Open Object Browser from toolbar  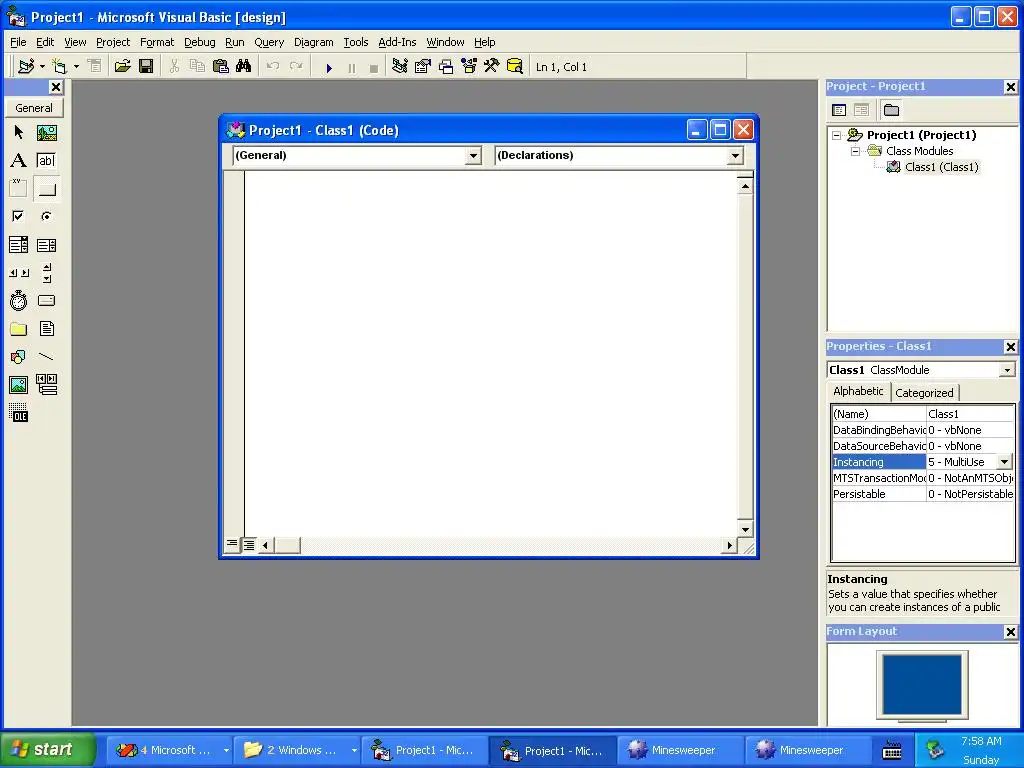(469, 67)
